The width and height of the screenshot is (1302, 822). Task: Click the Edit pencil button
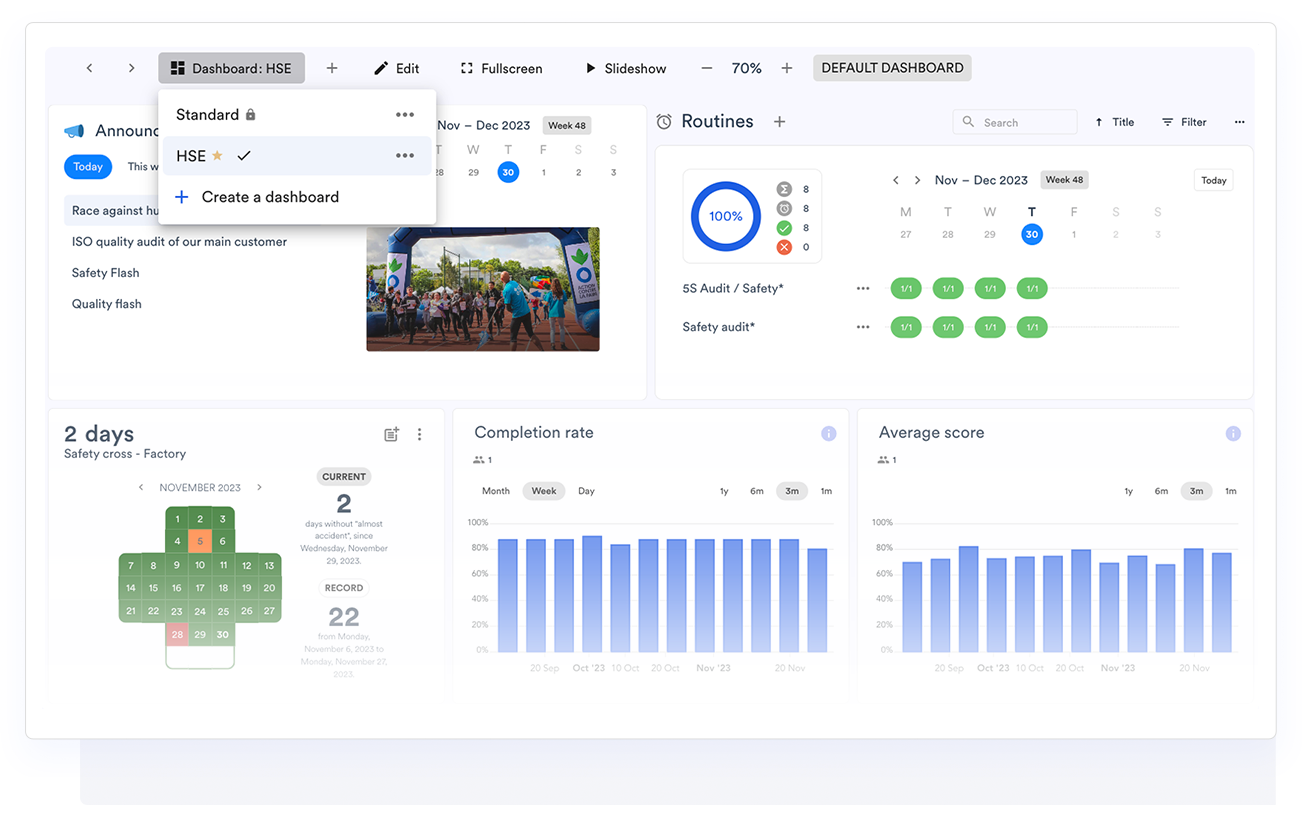tap(396, 68)
